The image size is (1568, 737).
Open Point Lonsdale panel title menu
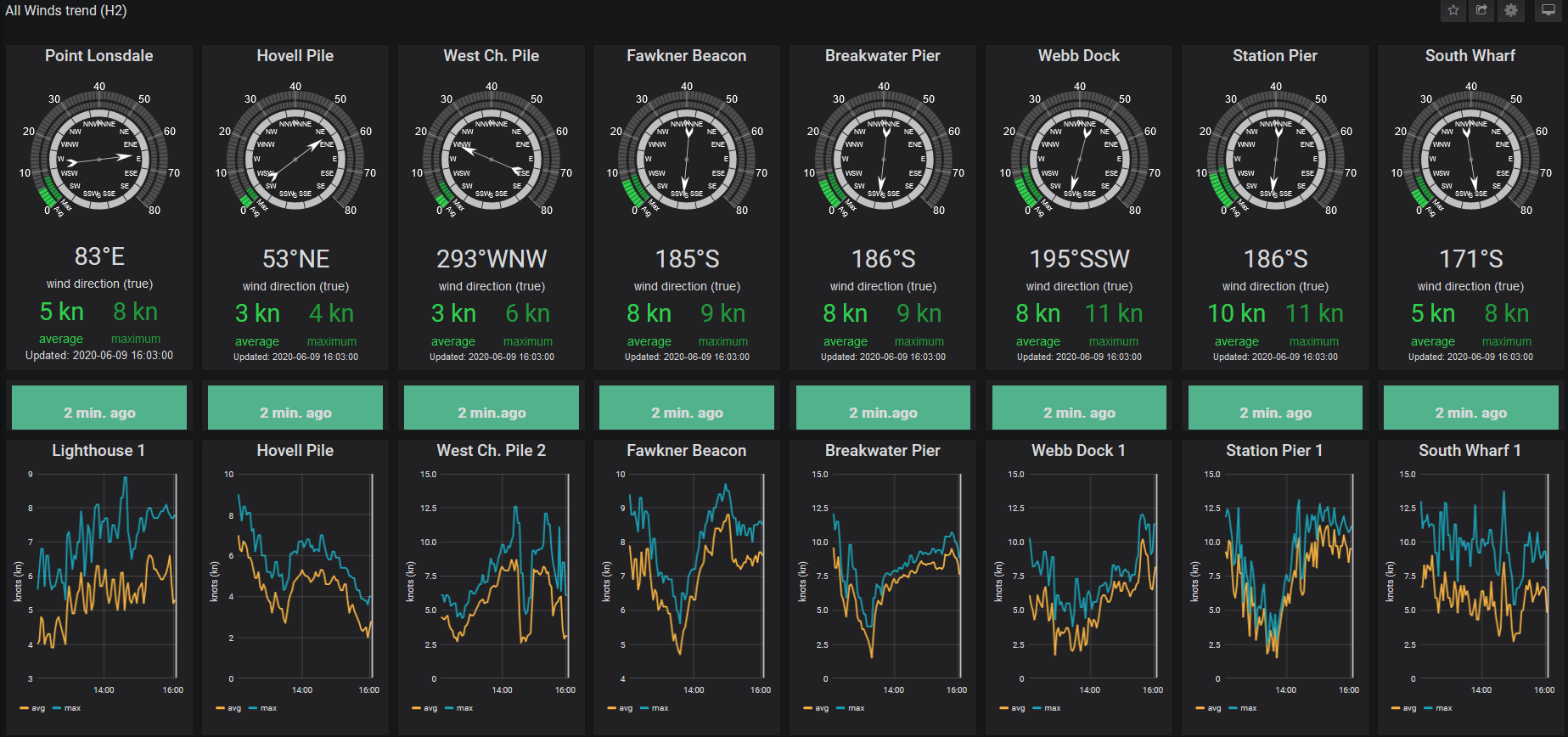[x=99, y=55]
